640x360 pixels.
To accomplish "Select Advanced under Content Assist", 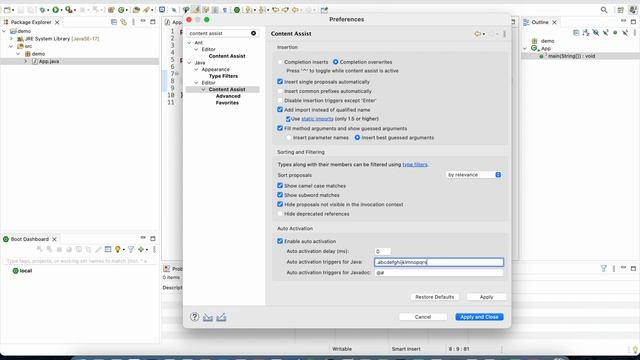I will pos(228,96).
